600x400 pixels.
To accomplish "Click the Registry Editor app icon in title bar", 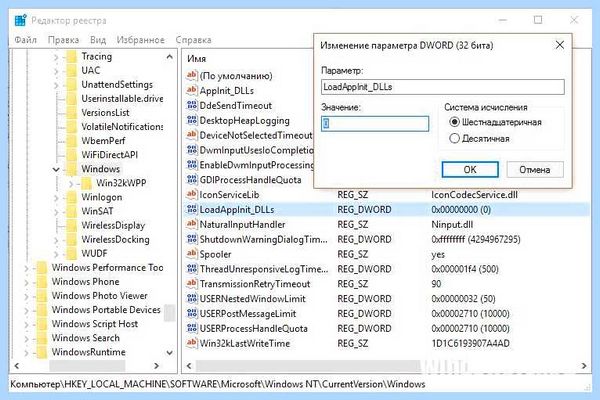I will pos(20,20).
